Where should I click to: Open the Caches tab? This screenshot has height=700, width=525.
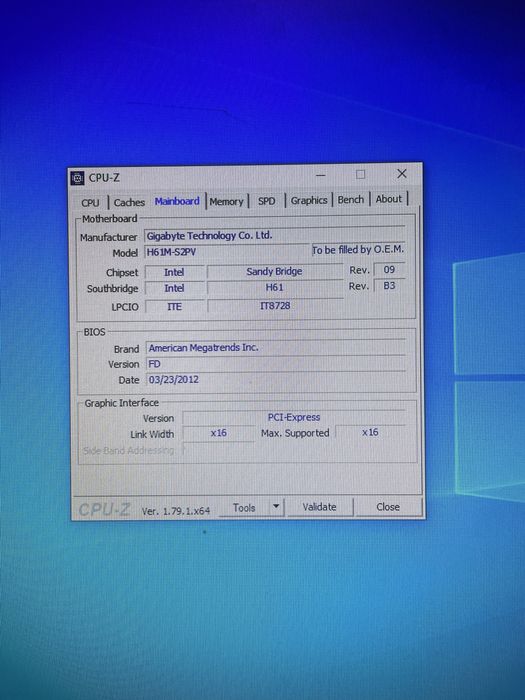click(x=129, y=202)
